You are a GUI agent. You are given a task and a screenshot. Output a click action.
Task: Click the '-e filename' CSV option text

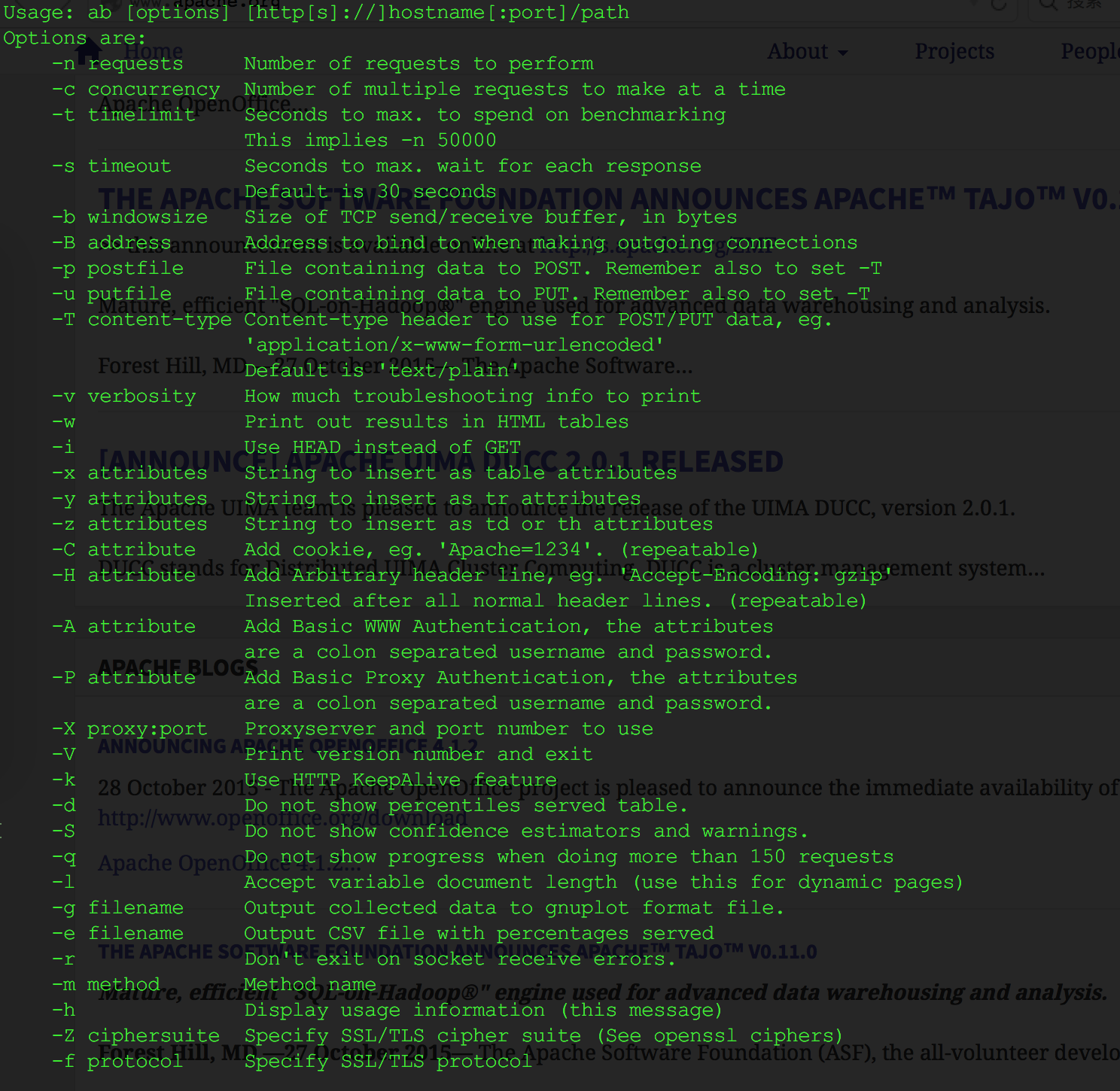[117, 934]
